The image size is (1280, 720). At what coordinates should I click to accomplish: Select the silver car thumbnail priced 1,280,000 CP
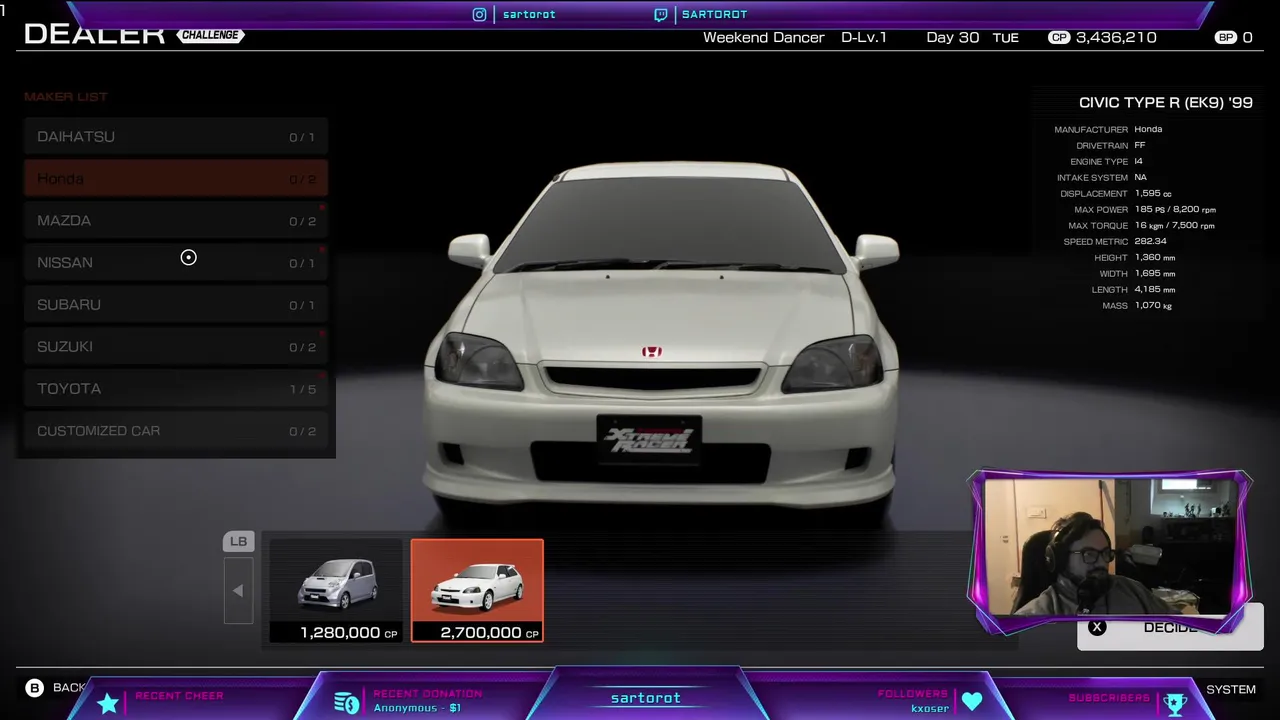[x=336, y=591]
